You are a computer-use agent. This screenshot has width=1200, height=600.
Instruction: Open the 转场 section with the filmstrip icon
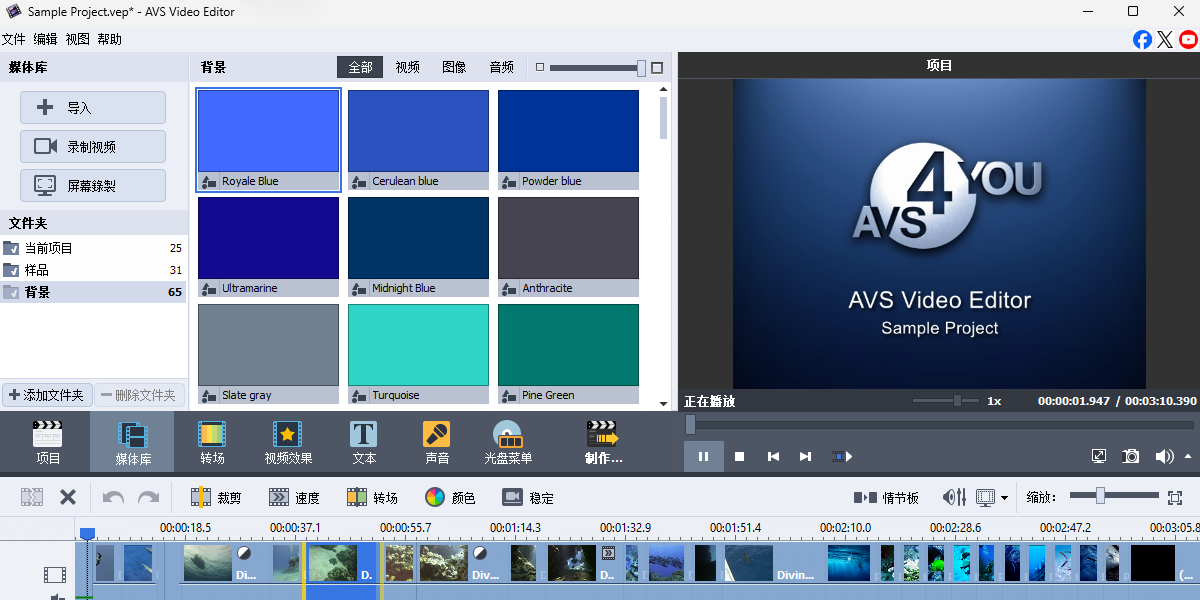click(212, 442)
